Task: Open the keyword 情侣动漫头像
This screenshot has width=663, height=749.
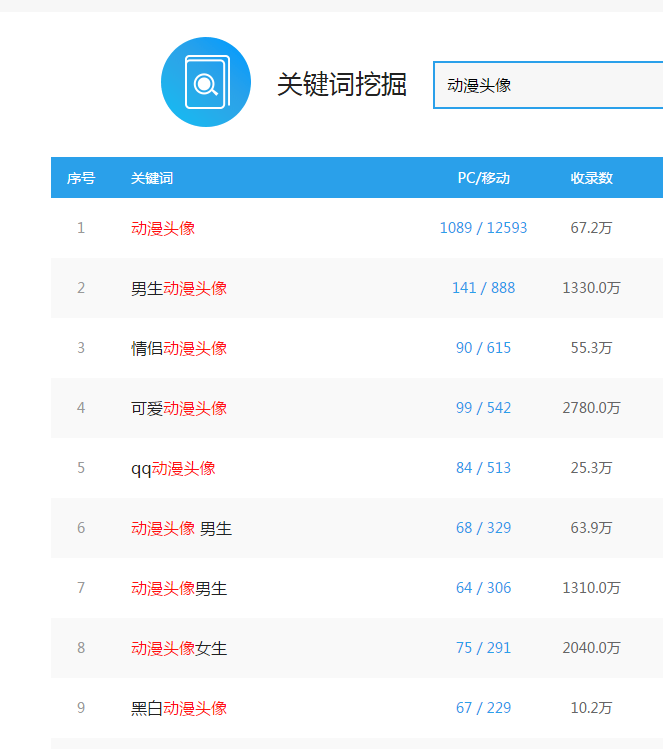Action: (x=179, y=348)
